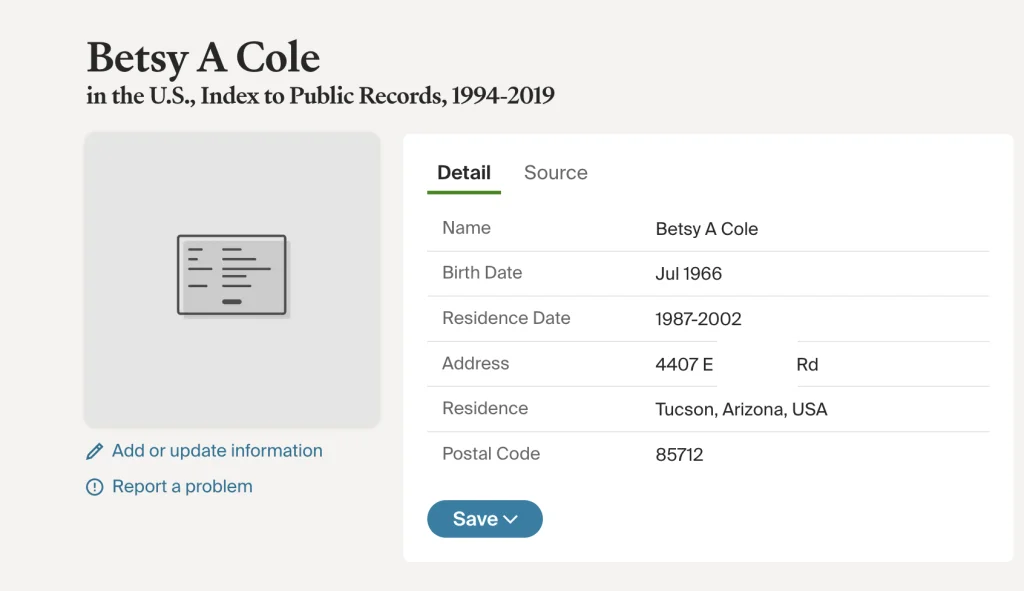Screen dimensions: 1024x591
Task: Click the Postal Code value 85712
Action: point(679,455)
